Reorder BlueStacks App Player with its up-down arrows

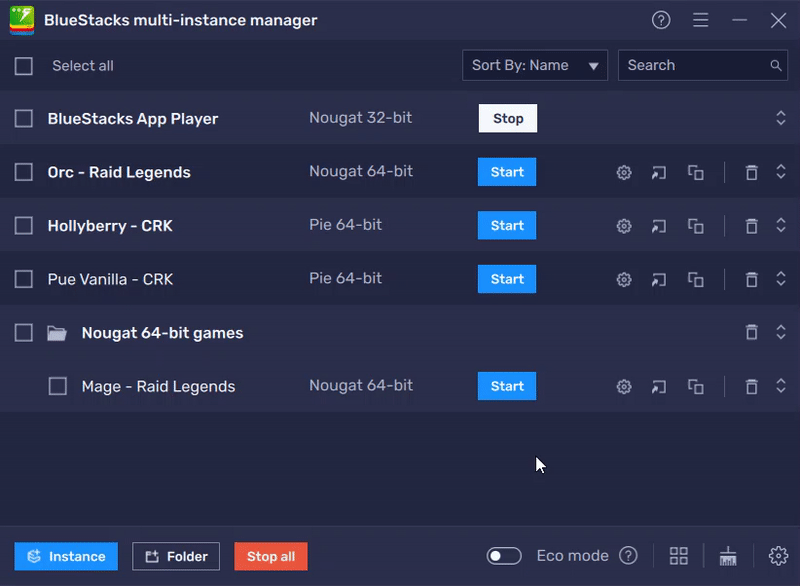(781, 118)
